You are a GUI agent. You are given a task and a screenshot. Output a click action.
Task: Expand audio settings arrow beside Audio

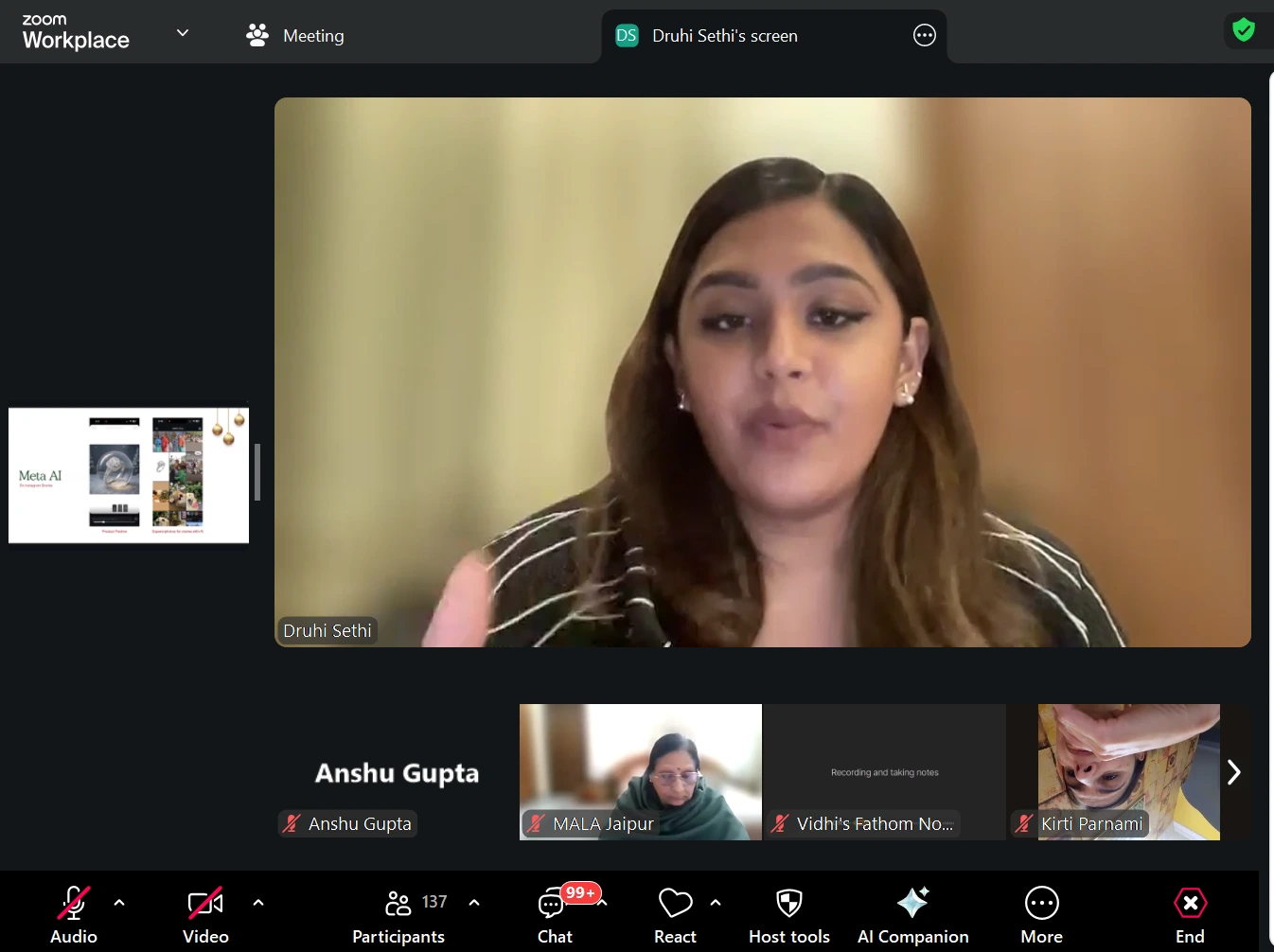click(119, 903)
